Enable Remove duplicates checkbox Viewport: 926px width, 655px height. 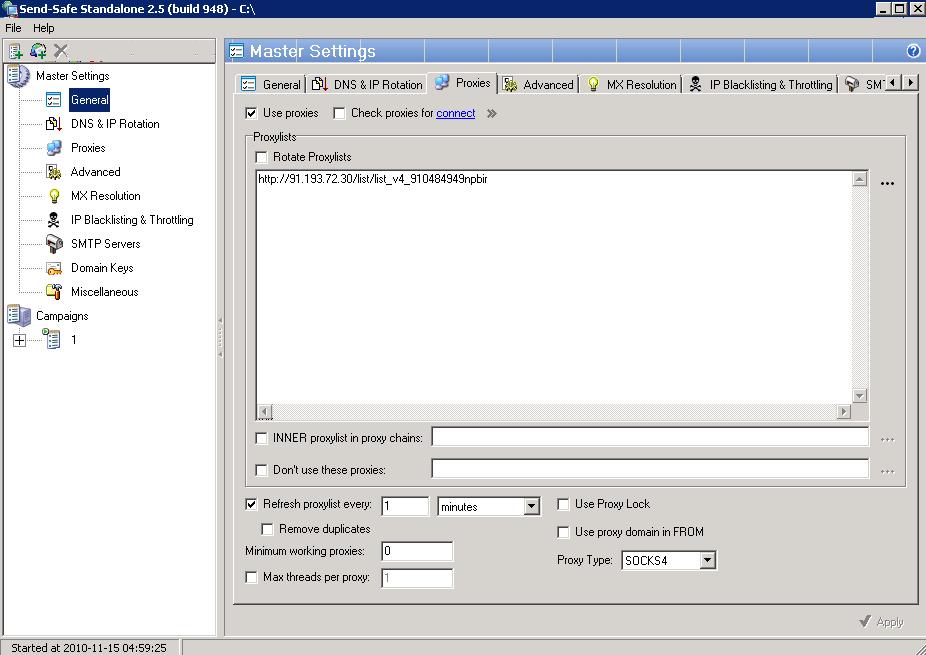[x=267, y=529]
